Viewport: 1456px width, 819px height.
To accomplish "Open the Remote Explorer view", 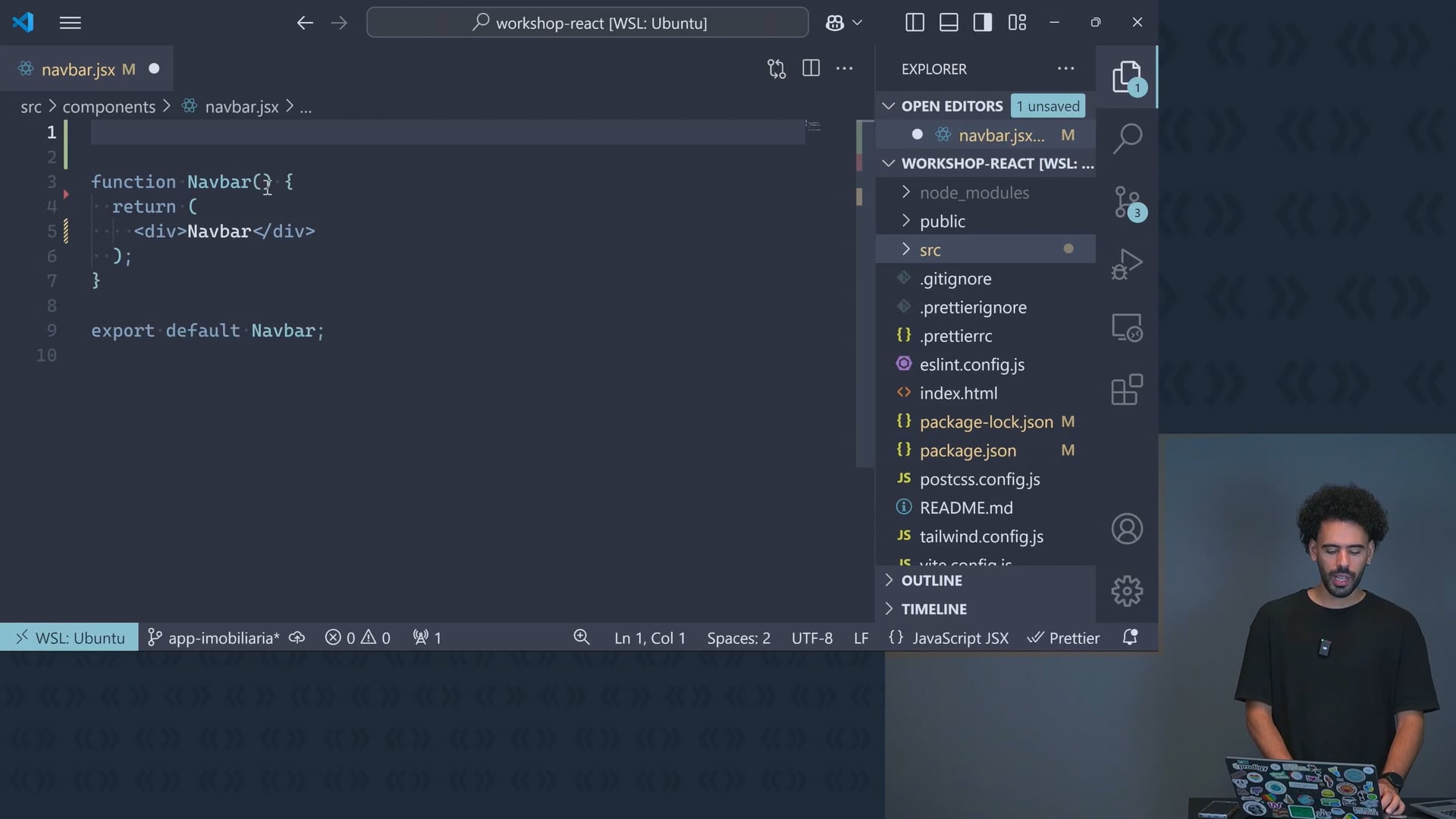I will [x=1127, y=328].
